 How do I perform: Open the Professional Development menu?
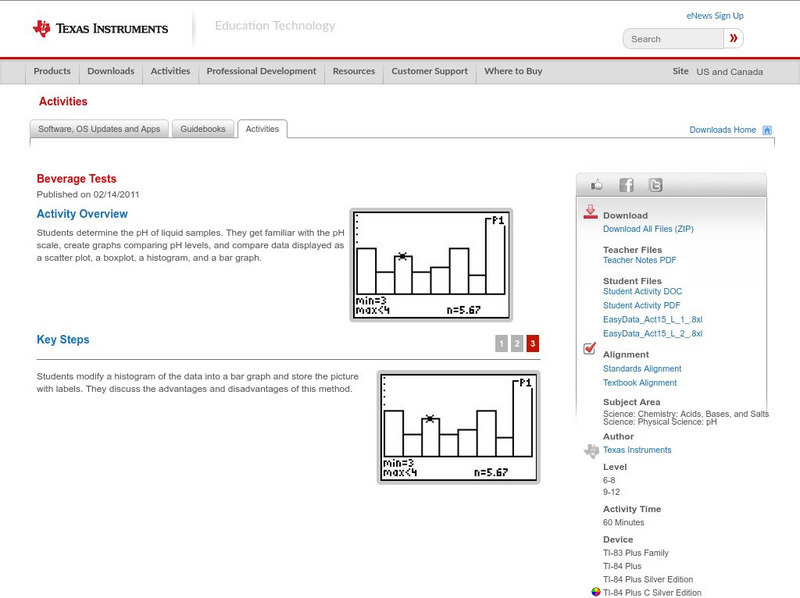[x=261, y=72]
